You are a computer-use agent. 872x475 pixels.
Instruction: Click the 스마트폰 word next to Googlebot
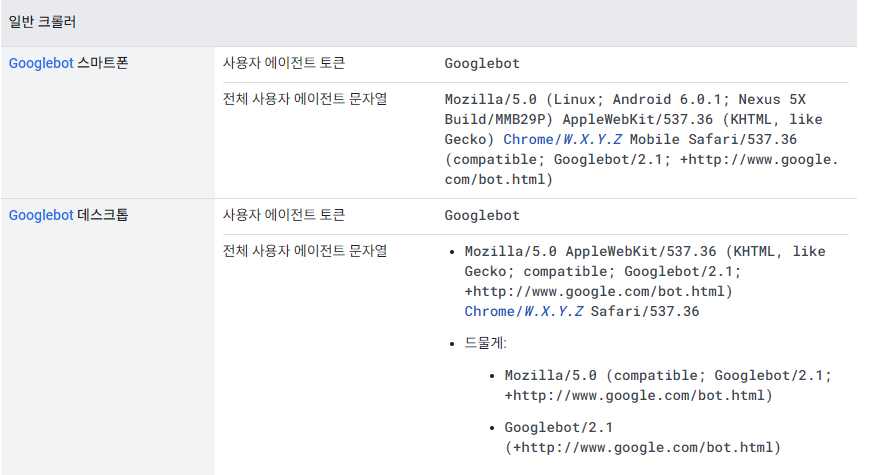click(102, 63)
